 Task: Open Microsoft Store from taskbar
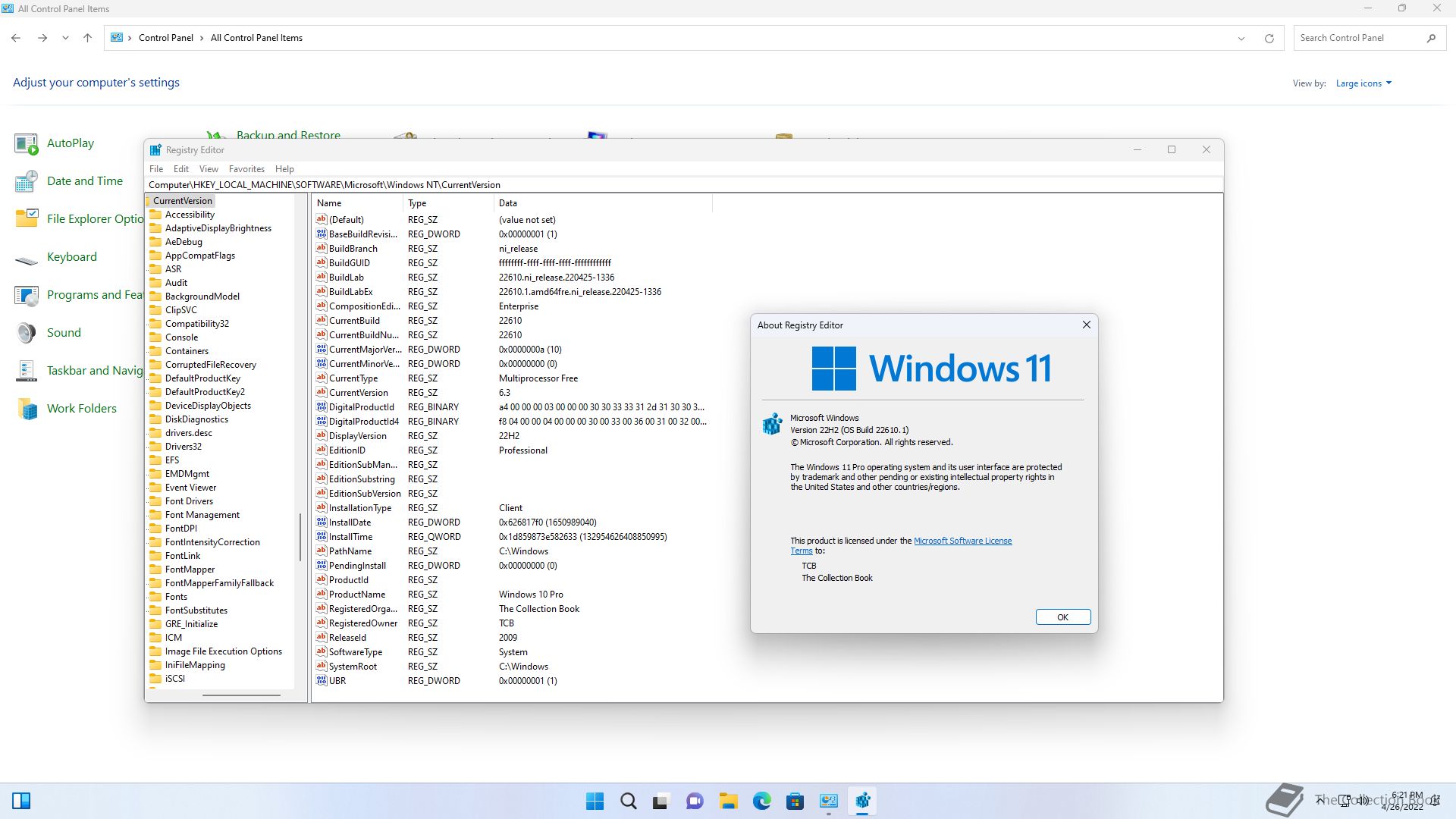tap(795, 801)
